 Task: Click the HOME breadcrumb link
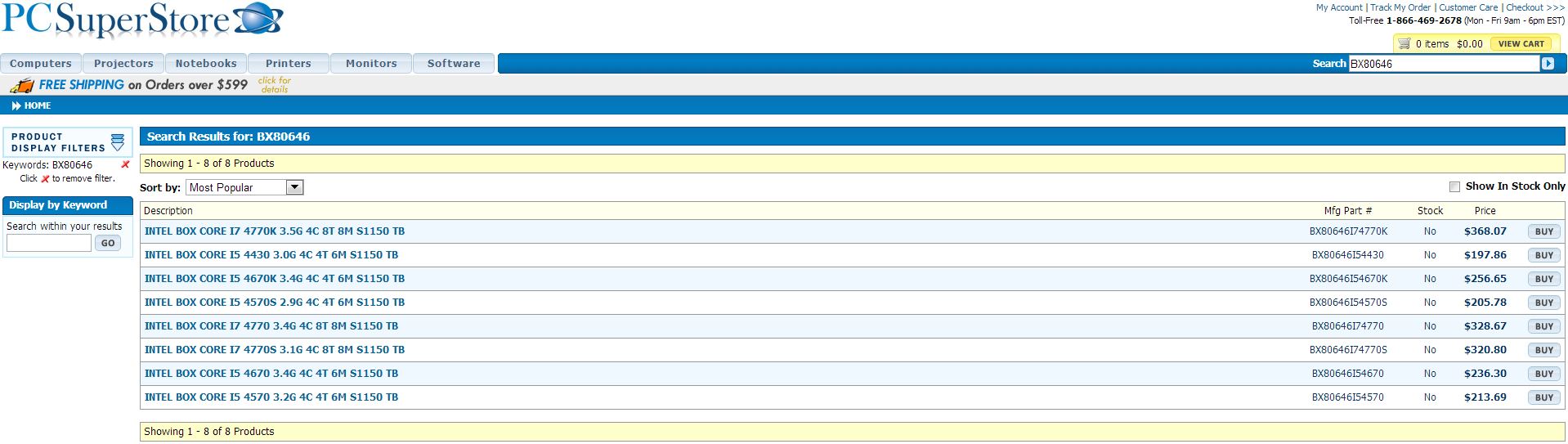(38, 105)
